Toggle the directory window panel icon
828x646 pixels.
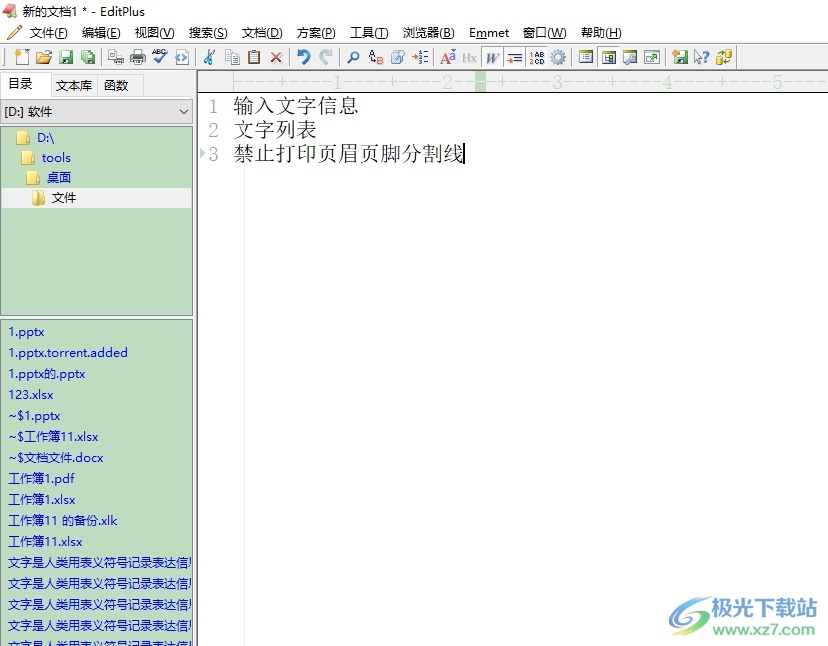point(586,57)
